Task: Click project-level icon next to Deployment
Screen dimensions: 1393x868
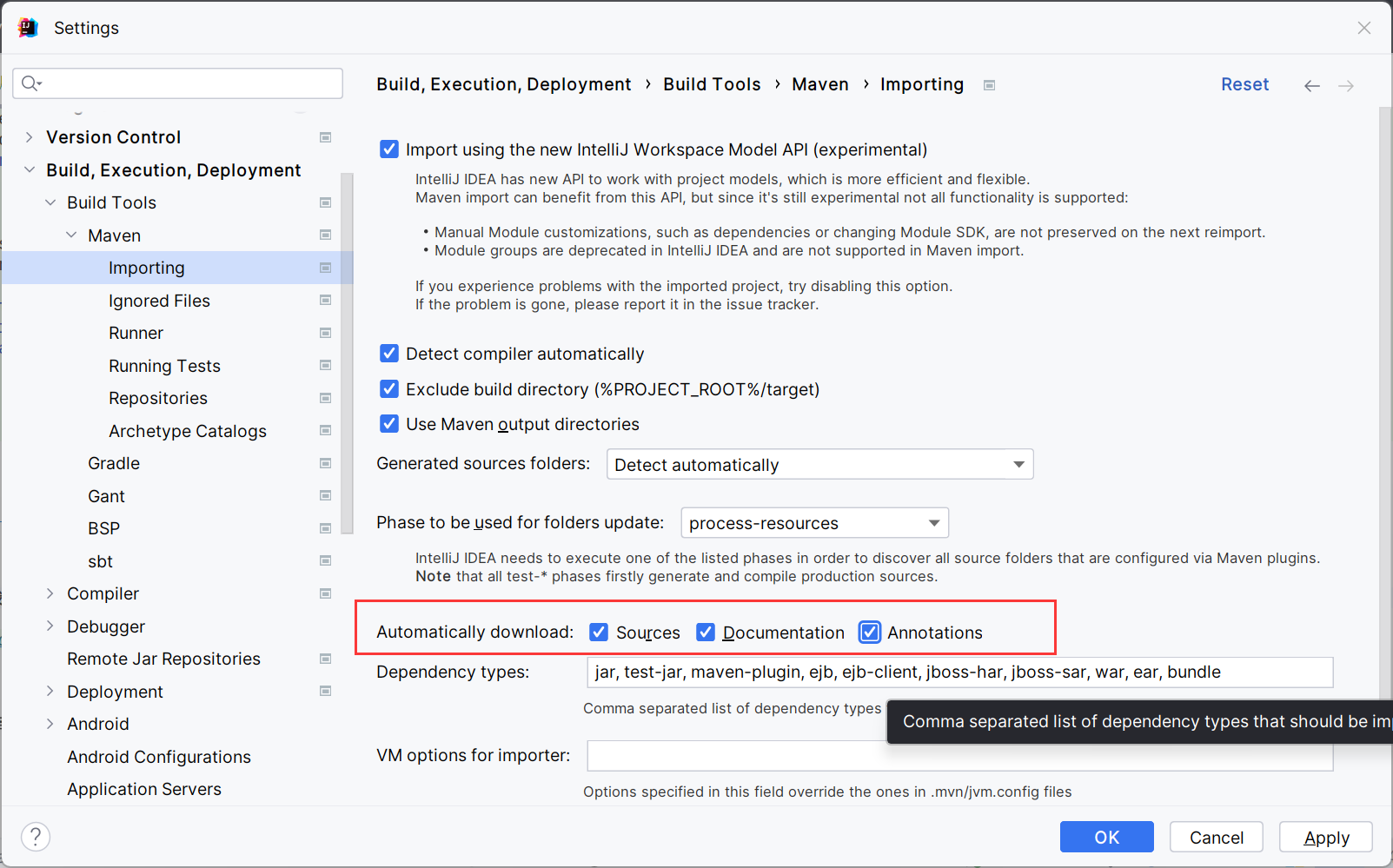Action: point(326,691)
